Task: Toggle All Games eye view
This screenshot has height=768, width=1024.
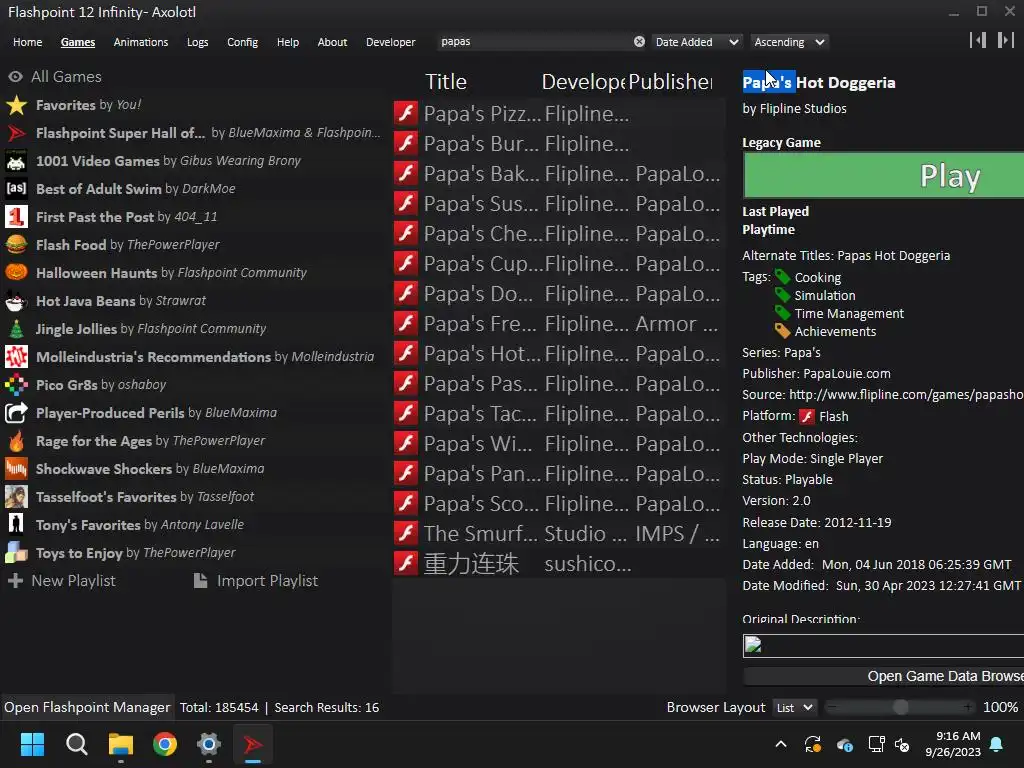Action: click(16, 76)
